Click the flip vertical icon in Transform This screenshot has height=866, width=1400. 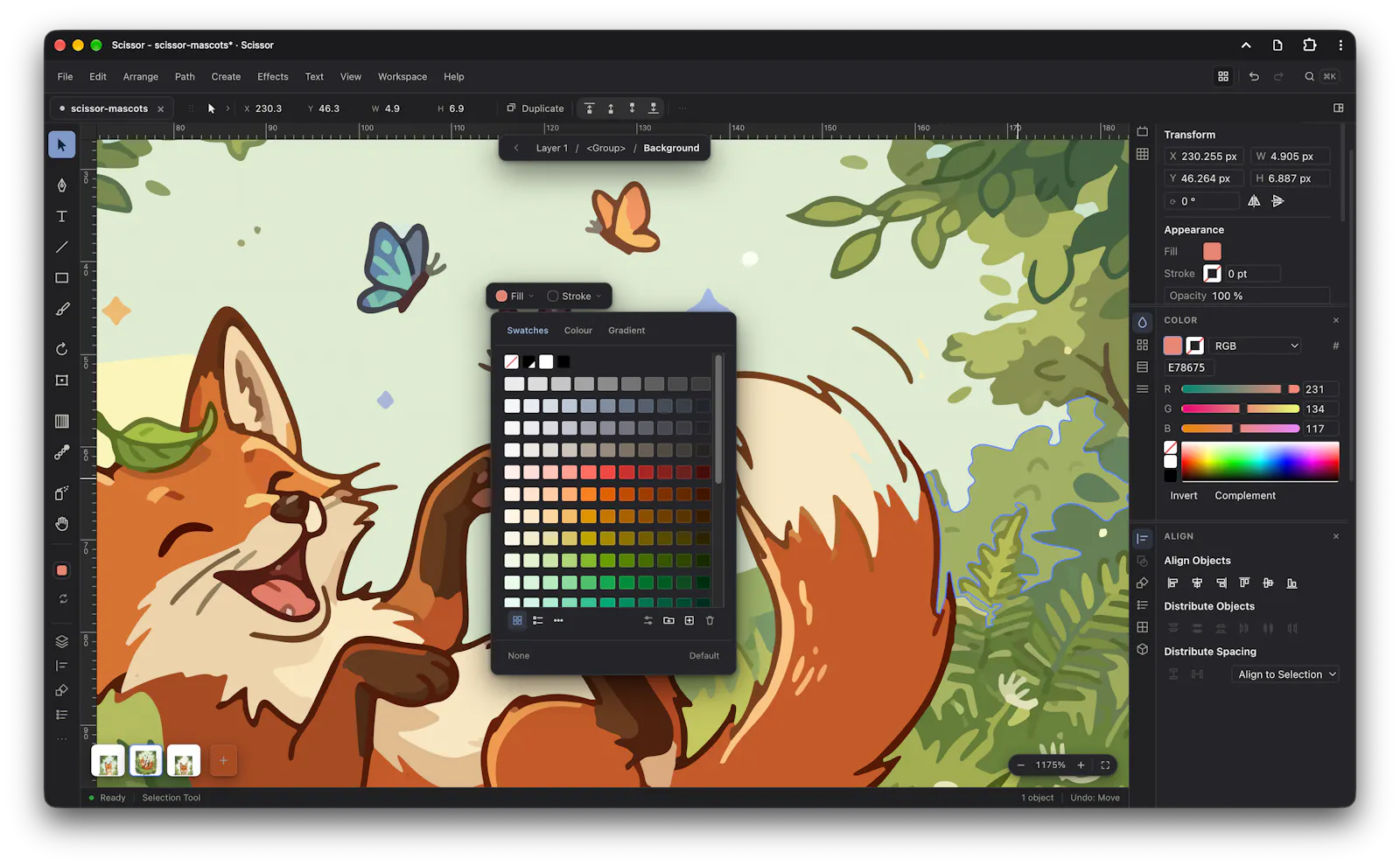[x=1277, y=201]
